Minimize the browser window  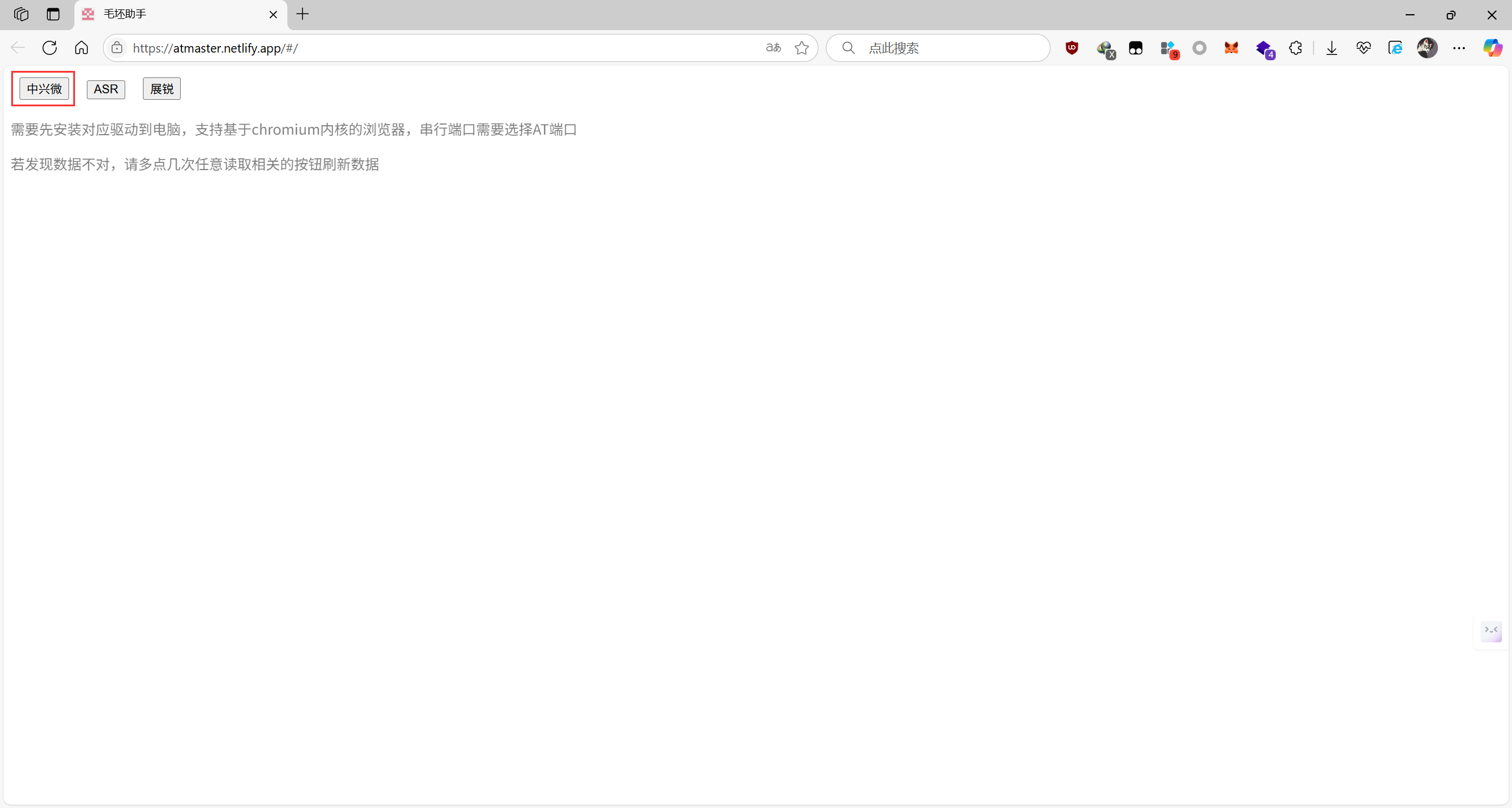tap(1410, 15)
